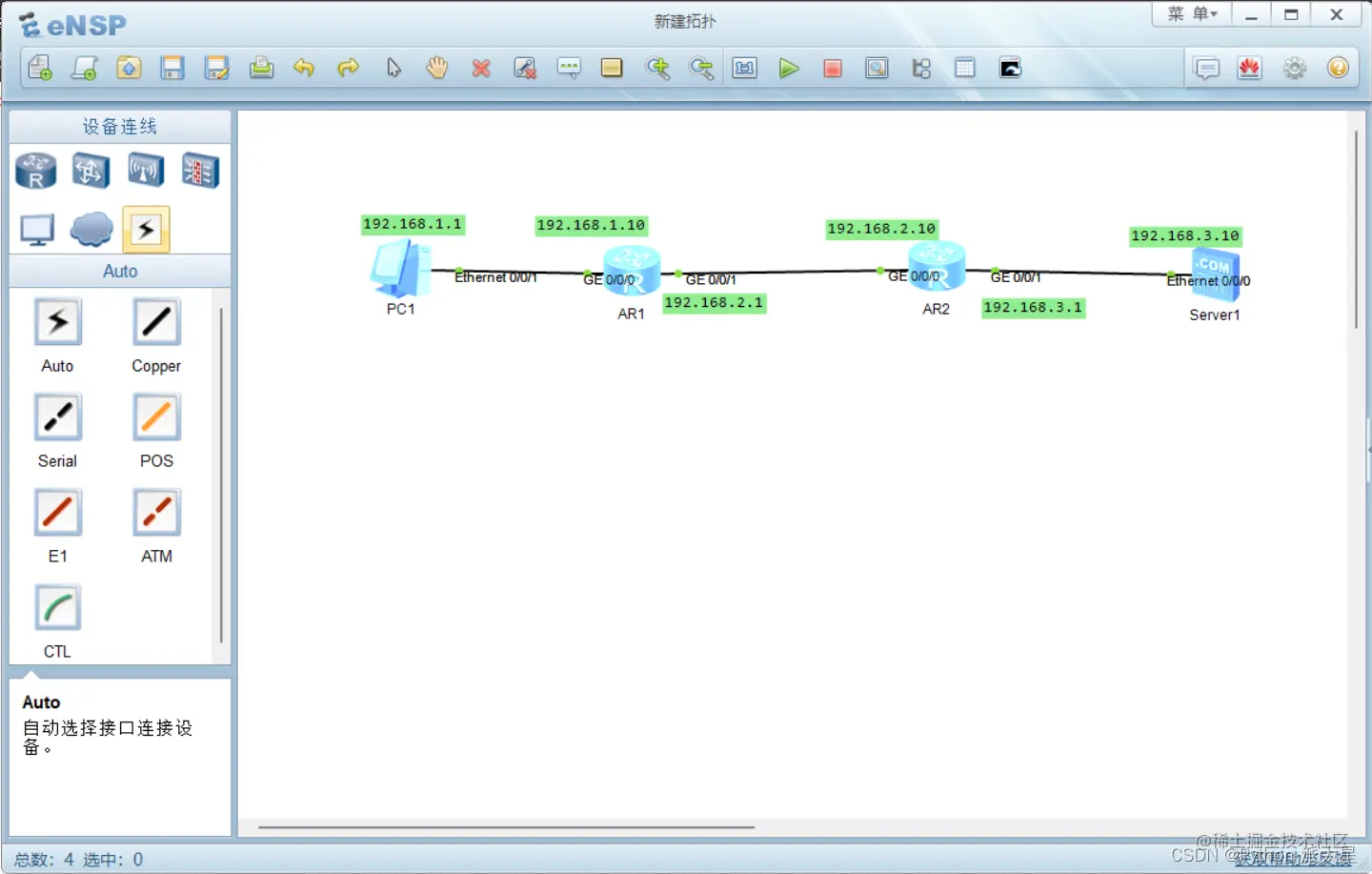Open the settings gear
The image size is (1372, 874).
[x=1295, y=68]
